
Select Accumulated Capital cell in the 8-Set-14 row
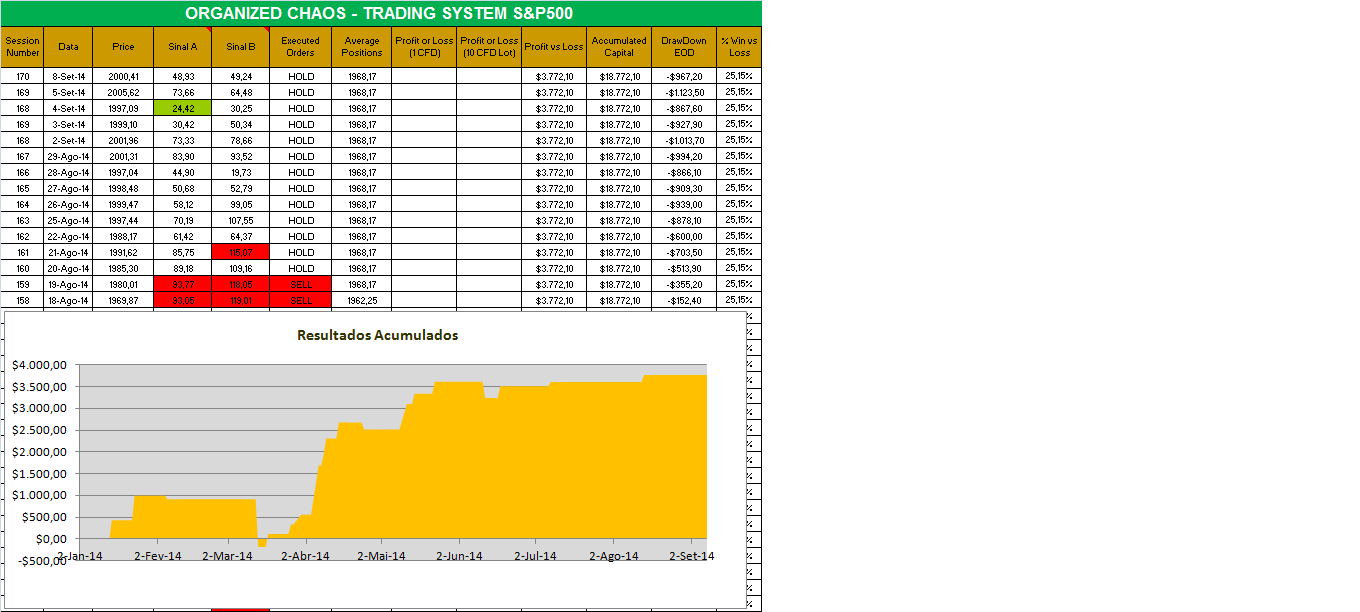619,76
